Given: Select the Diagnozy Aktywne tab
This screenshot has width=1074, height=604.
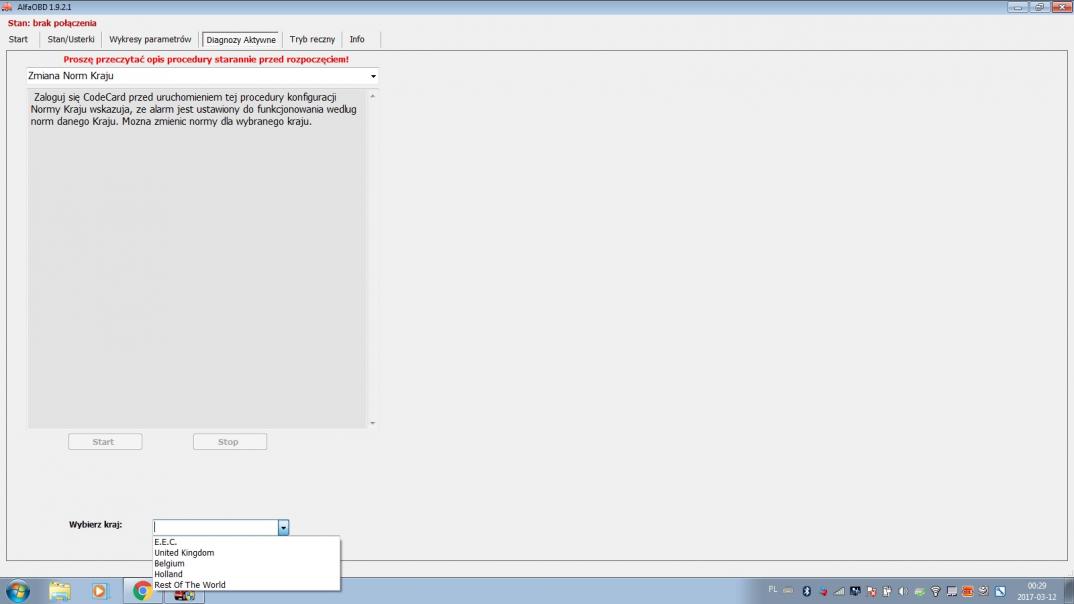Looking at the screenshot, I should 240,40.
